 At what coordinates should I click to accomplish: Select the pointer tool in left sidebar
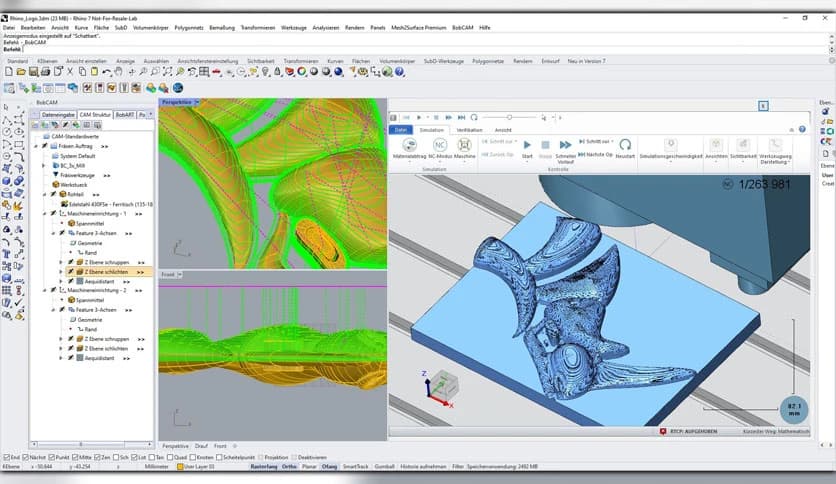pos(6,108)
